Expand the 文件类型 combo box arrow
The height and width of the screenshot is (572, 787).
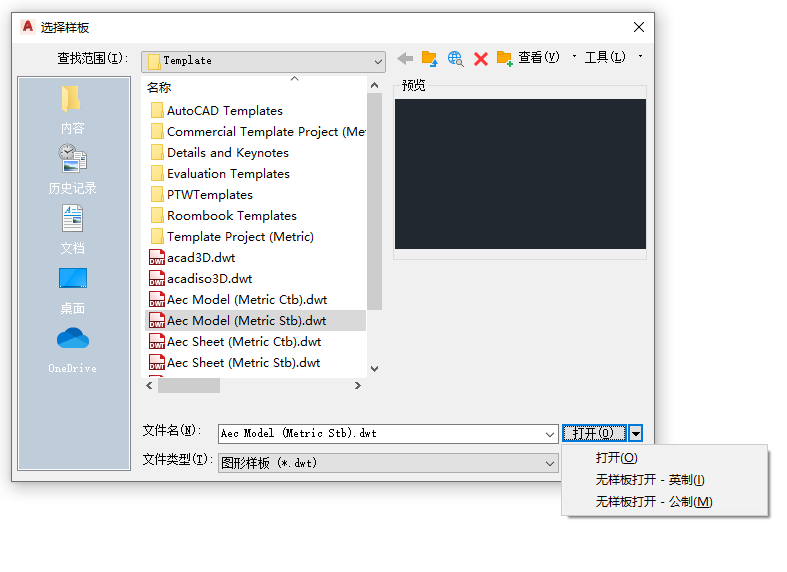pyautogui.click(x=550, y=463)
